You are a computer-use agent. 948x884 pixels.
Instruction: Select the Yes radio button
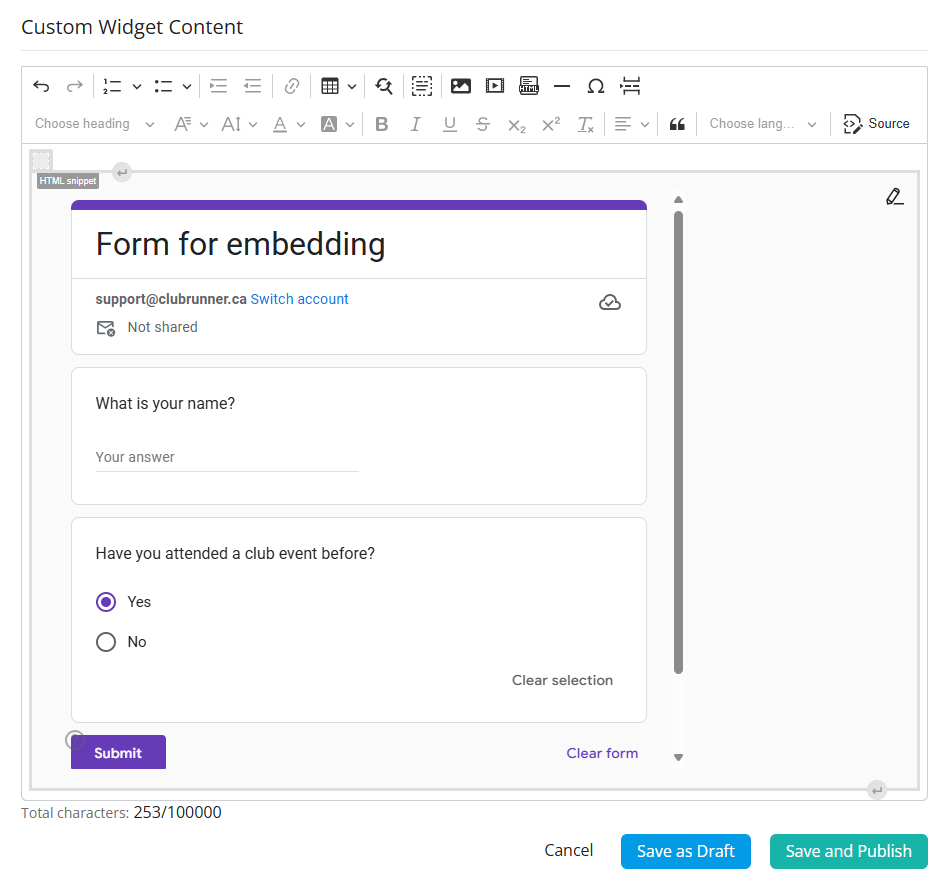pyautogui.click(x=106, y=602)
